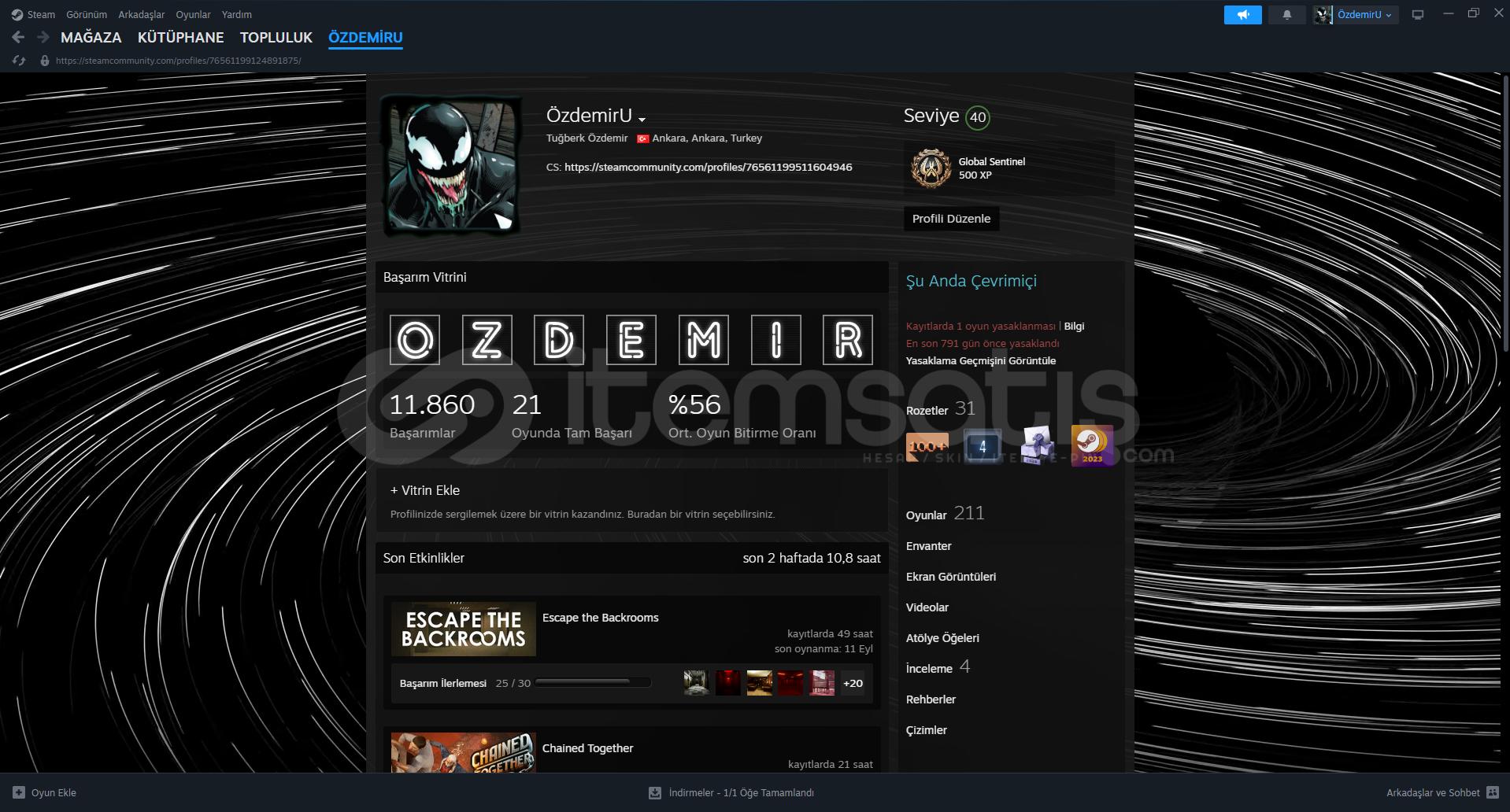Click the + Vitrin Ekle link
Viewport: 1510px width, 812px height.
click(x=425, y=490)
